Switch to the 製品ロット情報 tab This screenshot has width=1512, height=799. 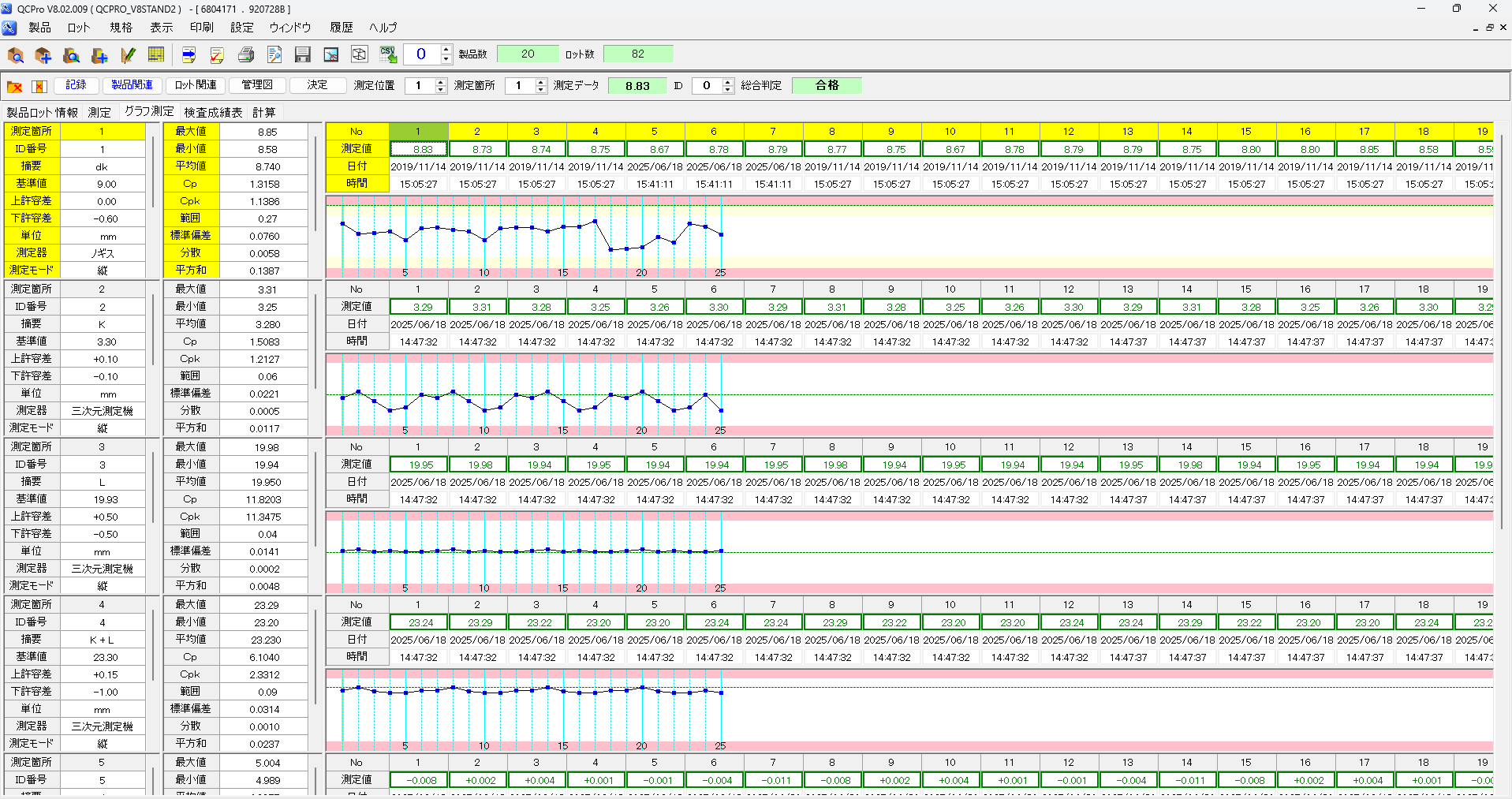(x=43, y=112)
